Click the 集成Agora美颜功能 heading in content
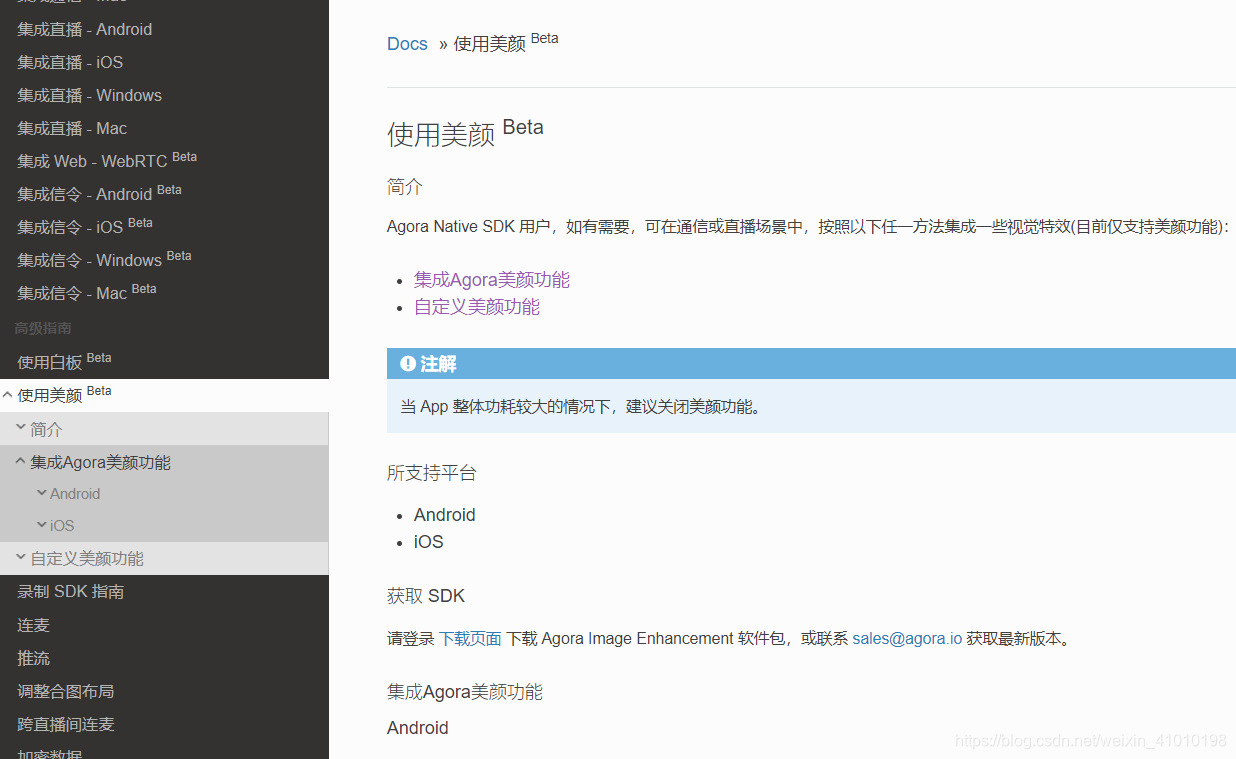The image size is (1236, 759). [465, 692]
